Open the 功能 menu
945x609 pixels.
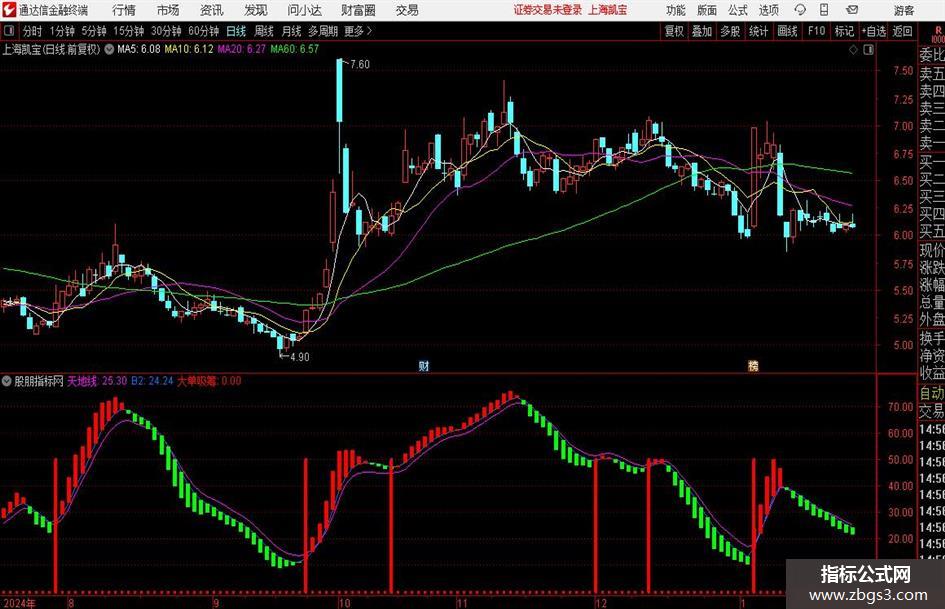tap(676, 10)
